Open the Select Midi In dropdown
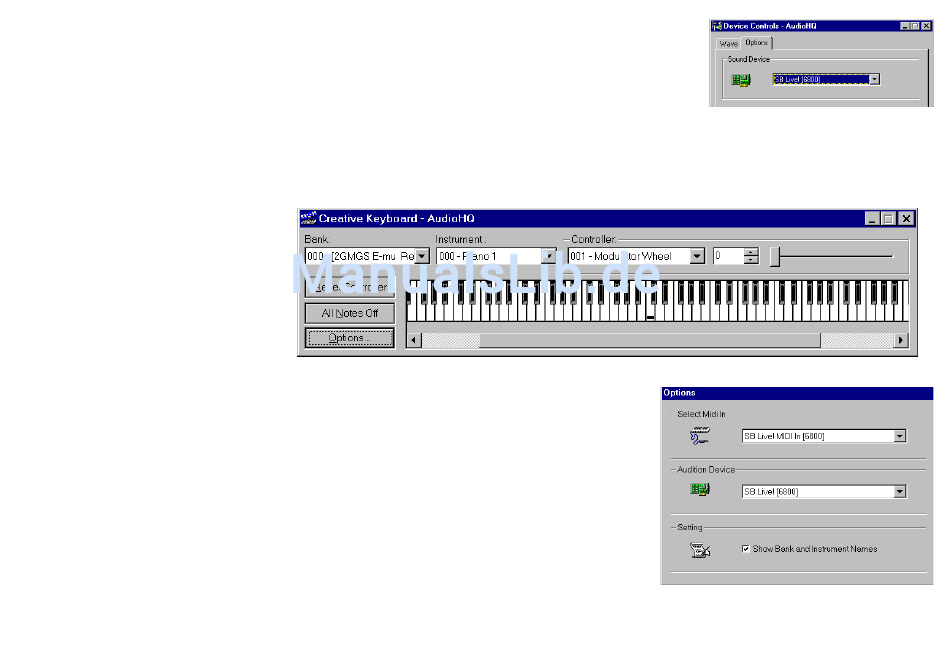Image resolution: width=950 pixels, height=653 pixels. tap(900, 436)
